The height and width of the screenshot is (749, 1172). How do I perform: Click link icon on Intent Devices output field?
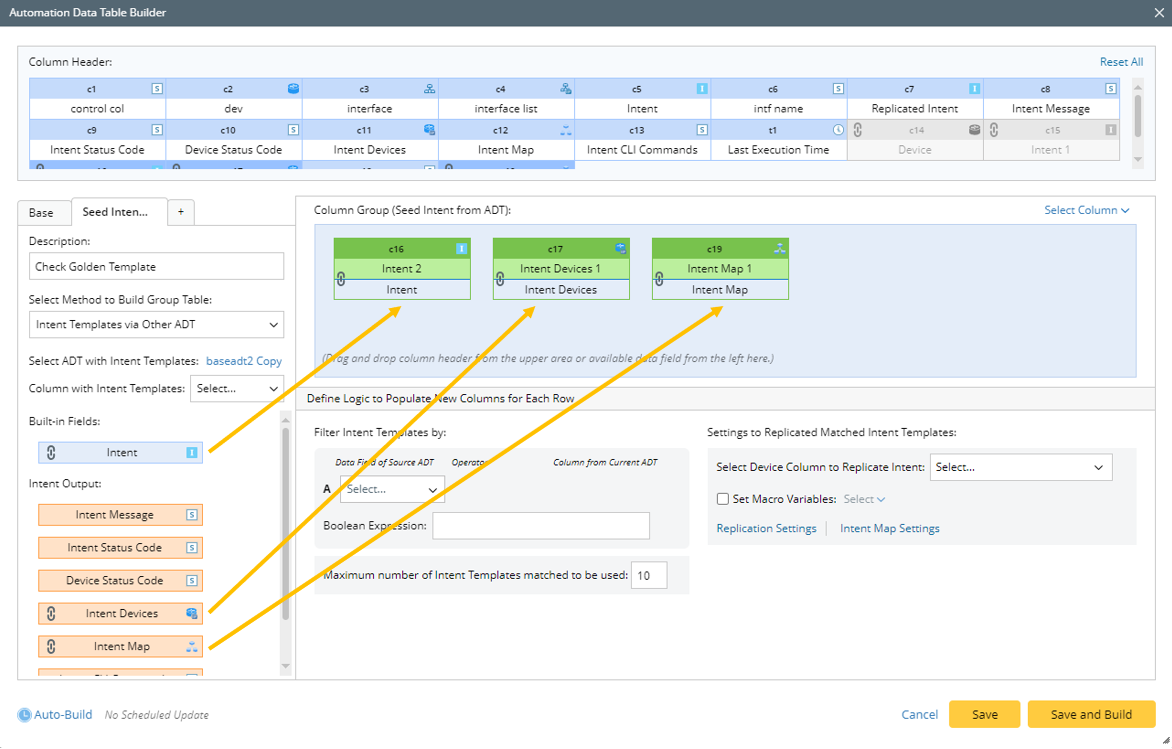tap(51, 613)
